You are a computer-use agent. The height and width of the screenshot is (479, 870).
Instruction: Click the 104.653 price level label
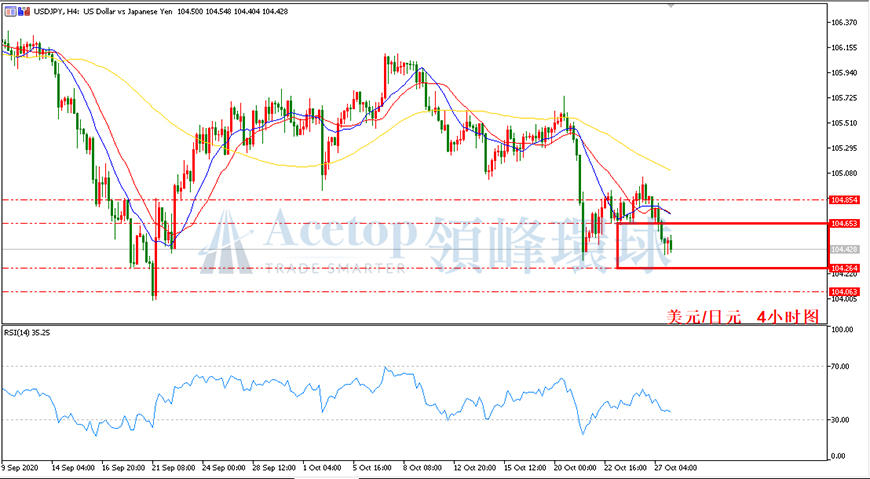point(842,223)
